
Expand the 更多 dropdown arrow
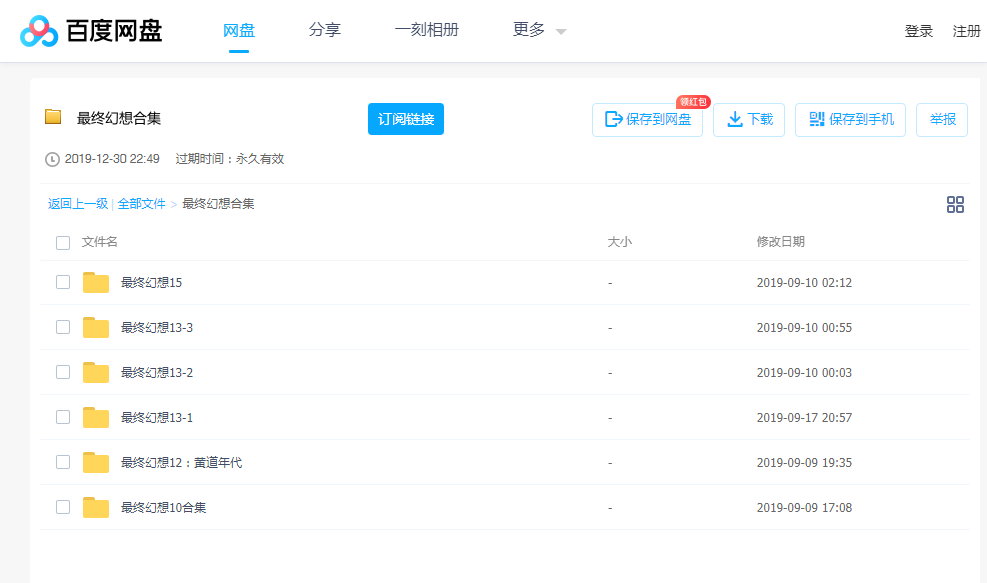(561, 31)
